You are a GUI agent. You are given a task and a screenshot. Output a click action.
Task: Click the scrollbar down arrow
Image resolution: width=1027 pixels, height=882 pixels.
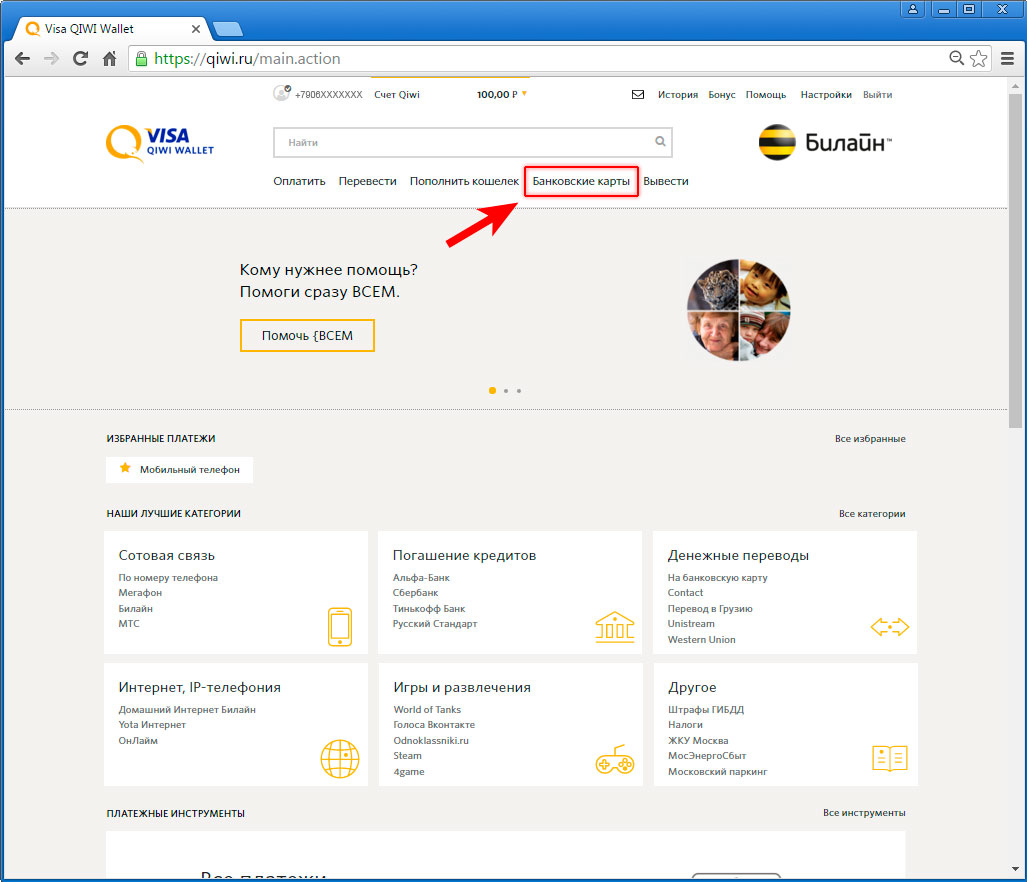coord(1015,868)
